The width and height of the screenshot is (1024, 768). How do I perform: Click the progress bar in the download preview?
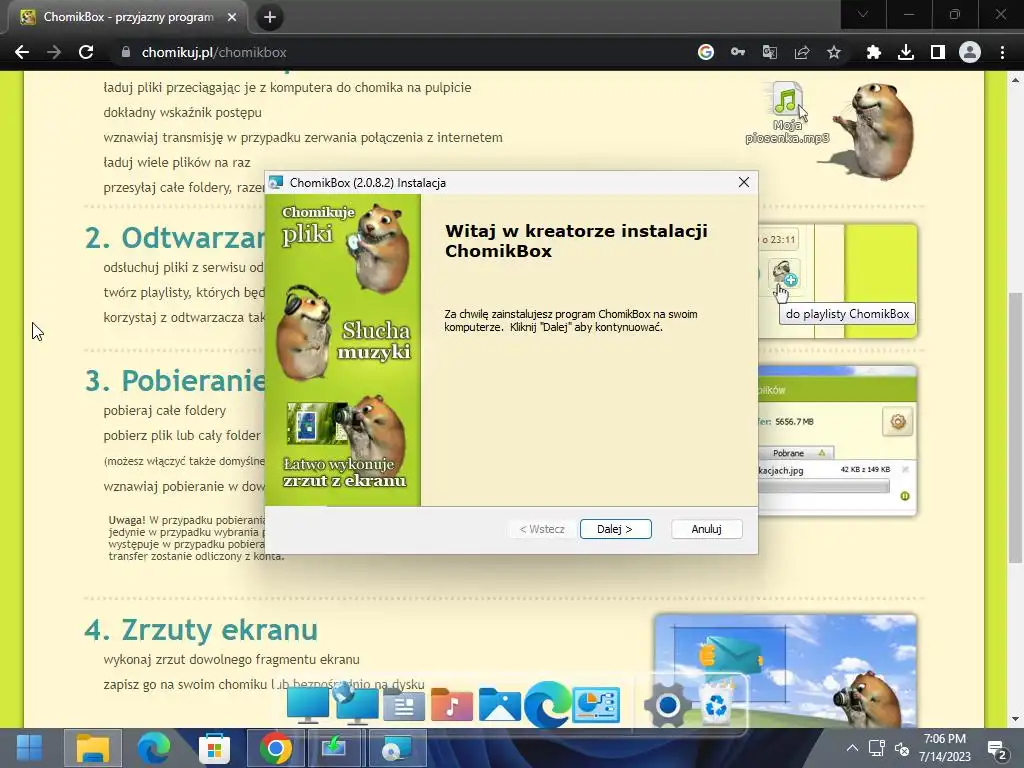[824, 487]
